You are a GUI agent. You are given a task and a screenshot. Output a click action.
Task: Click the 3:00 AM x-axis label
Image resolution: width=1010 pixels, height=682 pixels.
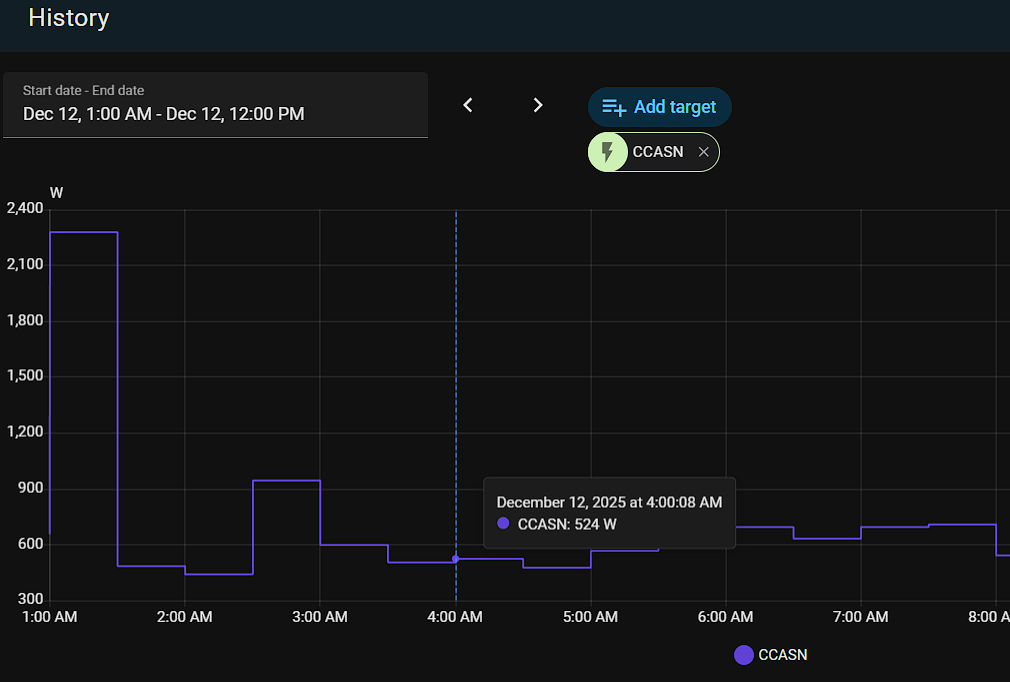(320, 617)
